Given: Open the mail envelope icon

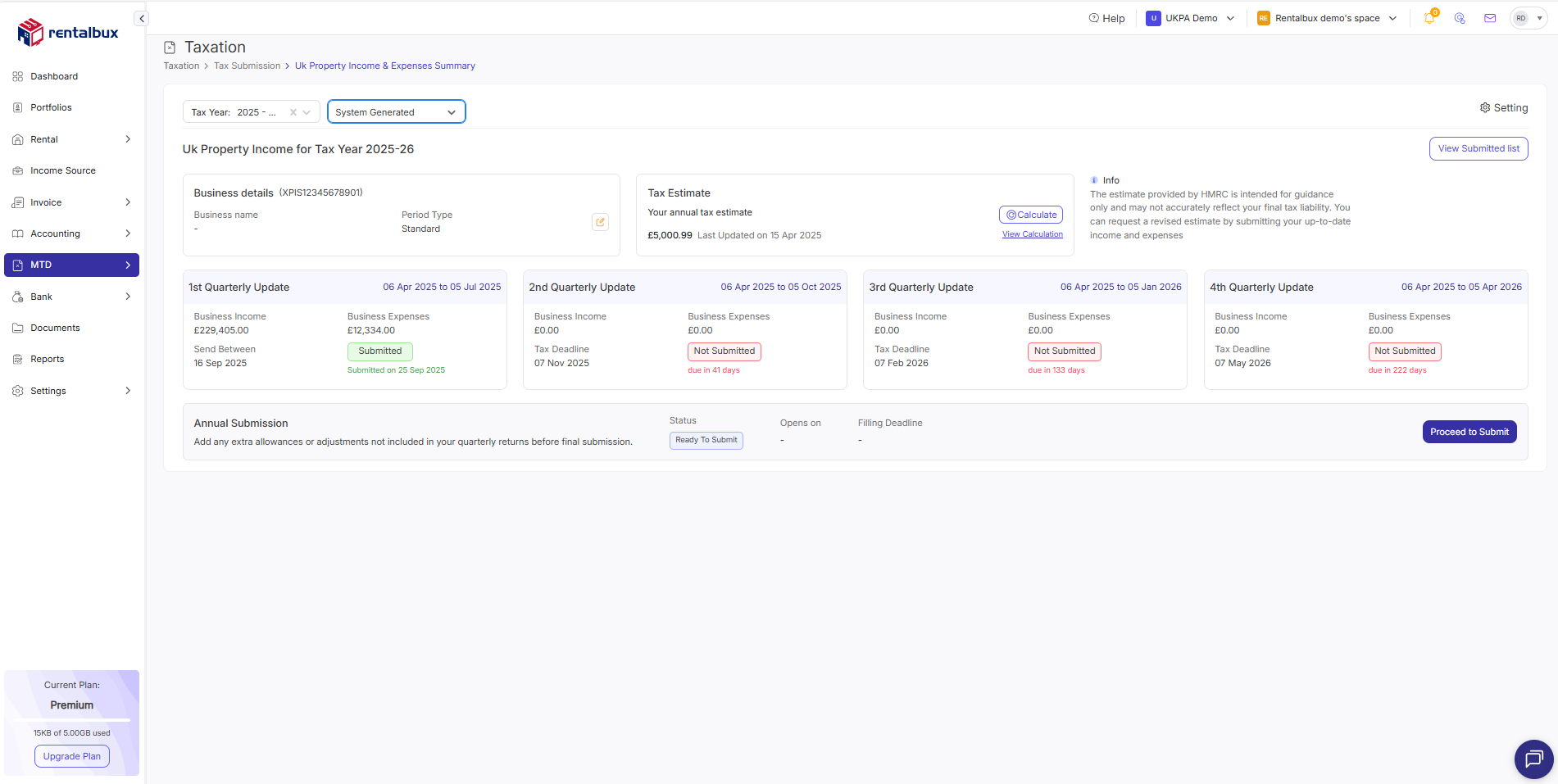Looking at the screenshot, I should [x=1490, y=18].
